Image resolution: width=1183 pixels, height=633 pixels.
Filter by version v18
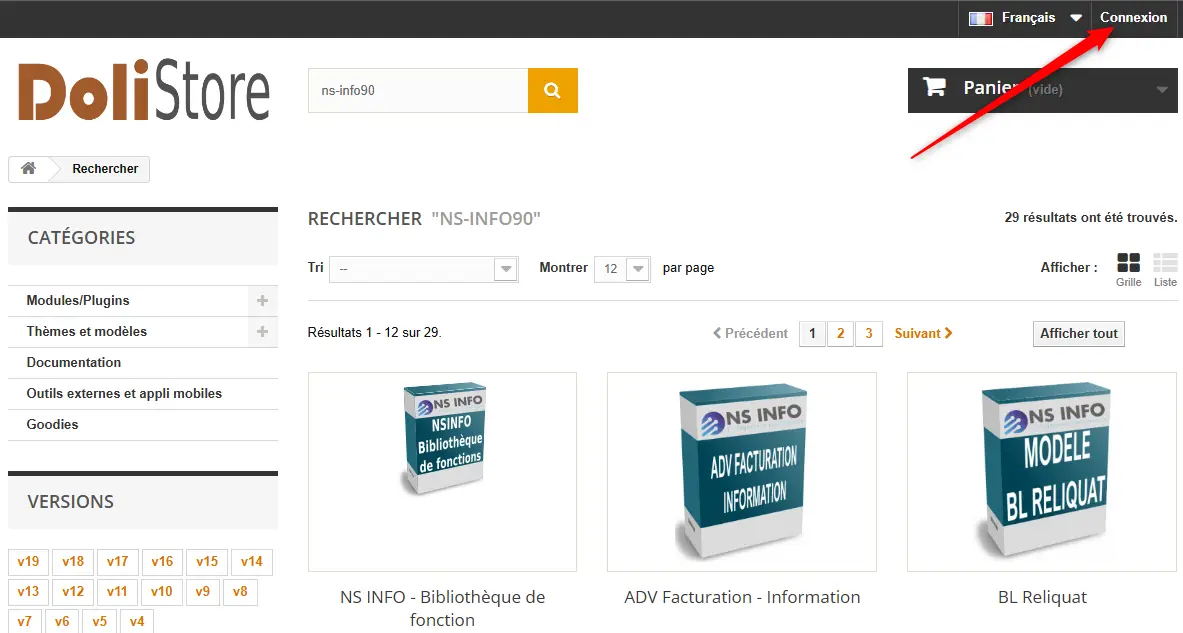73,561
